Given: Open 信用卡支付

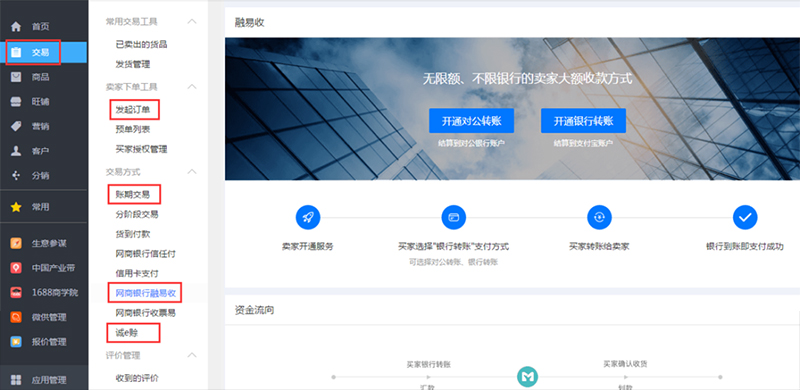Looking at the screenshot, I should 137,274.
